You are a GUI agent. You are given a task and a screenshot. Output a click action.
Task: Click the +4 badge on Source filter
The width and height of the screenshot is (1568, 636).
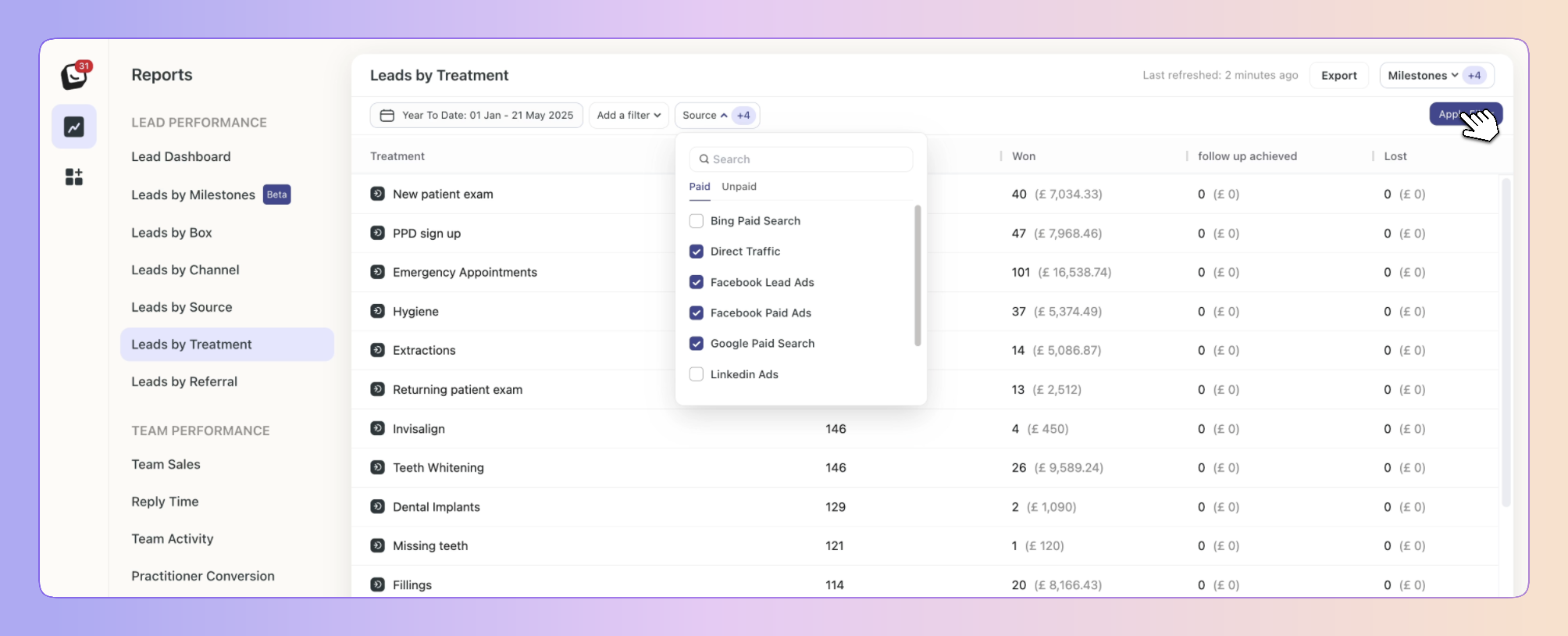point(743,116)
